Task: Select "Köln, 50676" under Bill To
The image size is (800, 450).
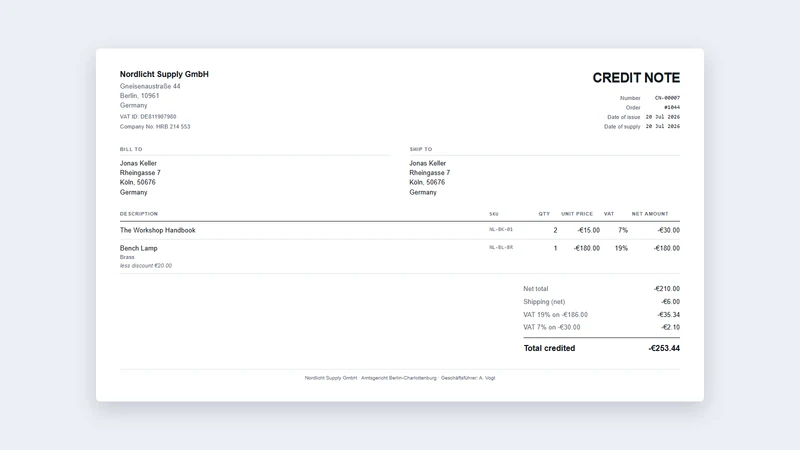Action: coord(138,182)
